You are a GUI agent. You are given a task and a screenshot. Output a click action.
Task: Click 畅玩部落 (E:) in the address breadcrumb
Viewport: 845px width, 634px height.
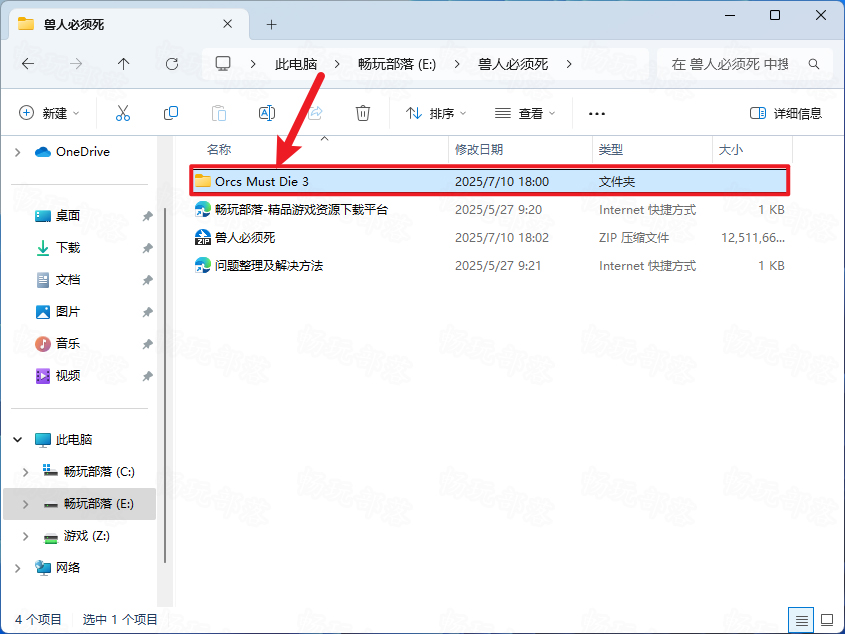tap(397, 64)
